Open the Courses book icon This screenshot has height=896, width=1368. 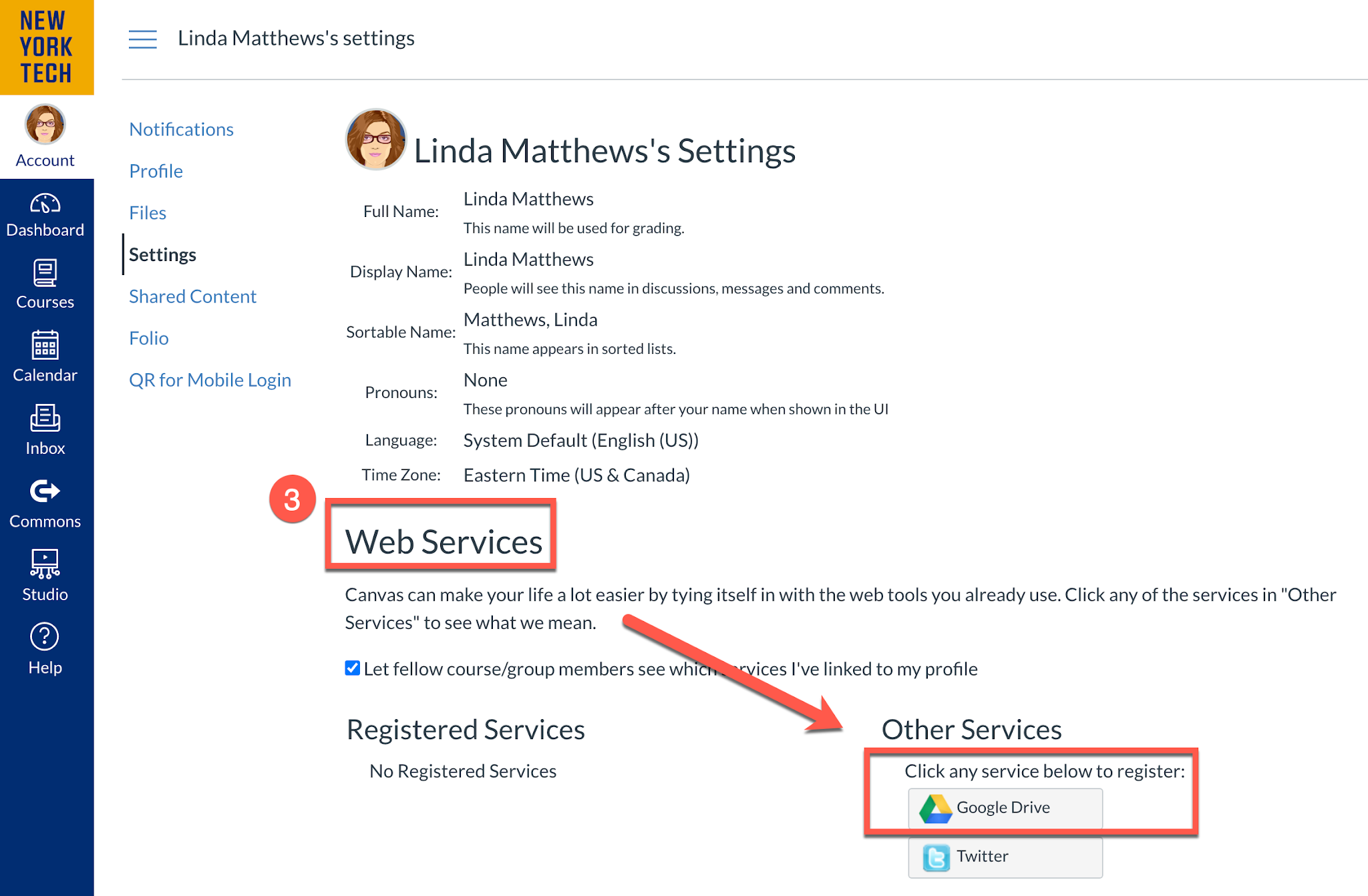pyautogui.click(x=45, y=273)
